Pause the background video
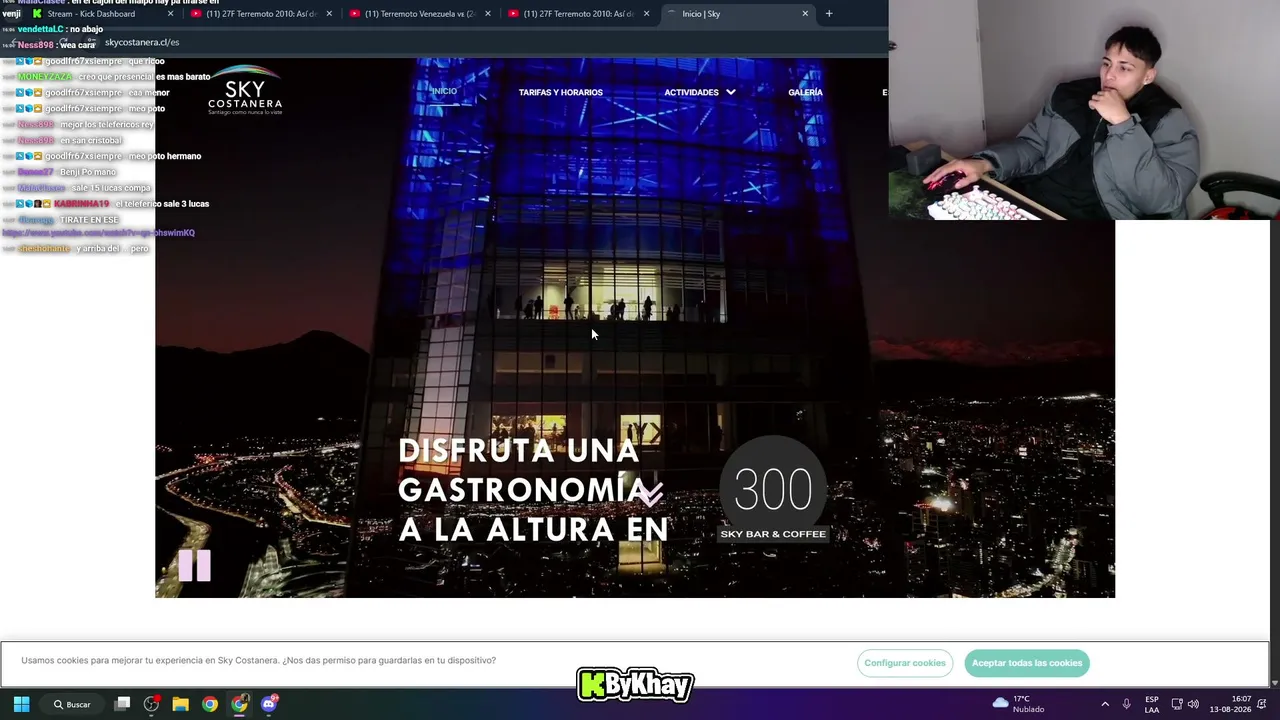Screen dimensions: 1280x720 (x=194, y=566)
